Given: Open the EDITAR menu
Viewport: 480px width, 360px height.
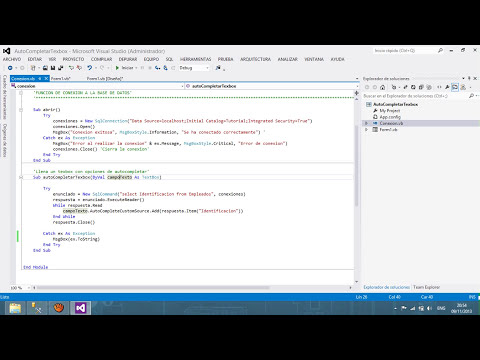Looking at the screenshot, I should pyautogui.click(x=35, y=59).
